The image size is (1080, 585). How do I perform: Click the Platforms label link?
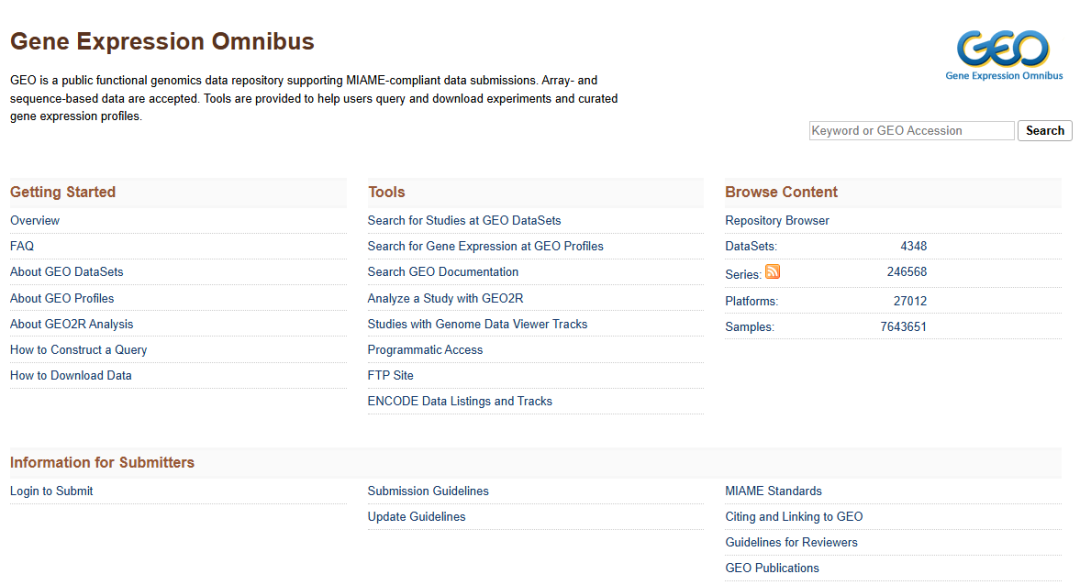click(751, 301)
